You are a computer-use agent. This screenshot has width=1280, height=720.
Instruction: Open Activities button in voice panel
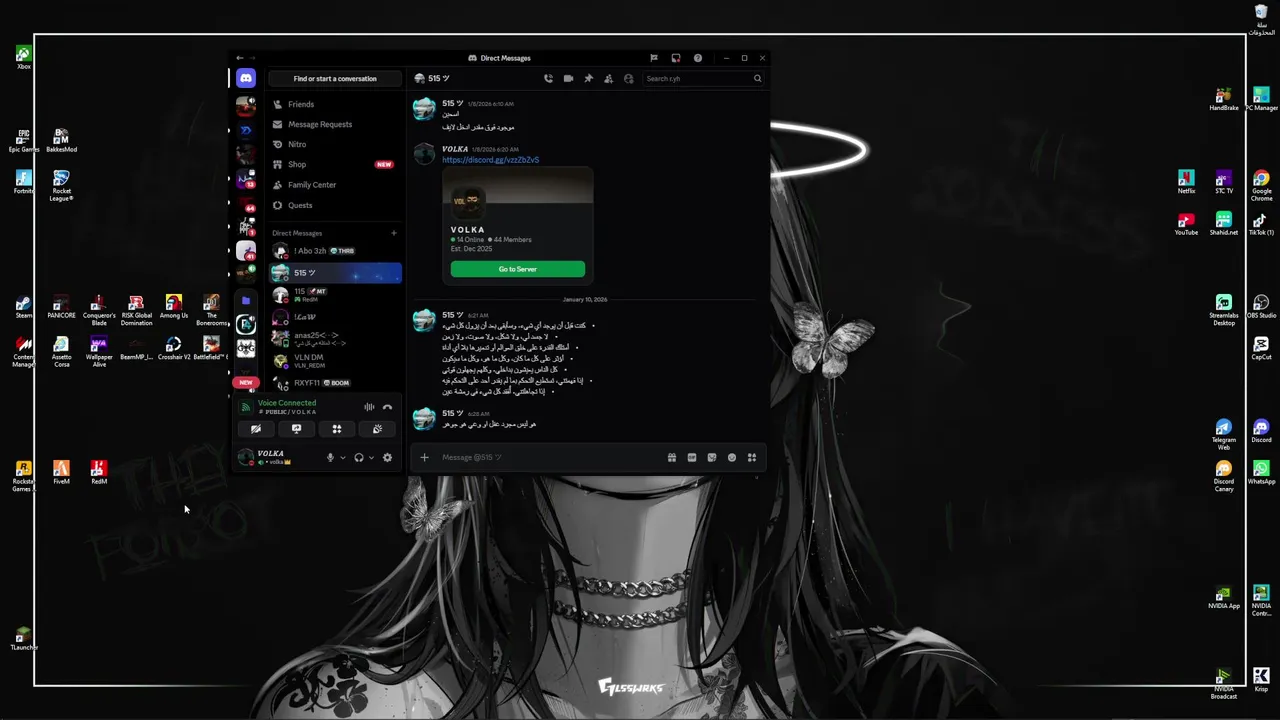[x=337, y=429]
